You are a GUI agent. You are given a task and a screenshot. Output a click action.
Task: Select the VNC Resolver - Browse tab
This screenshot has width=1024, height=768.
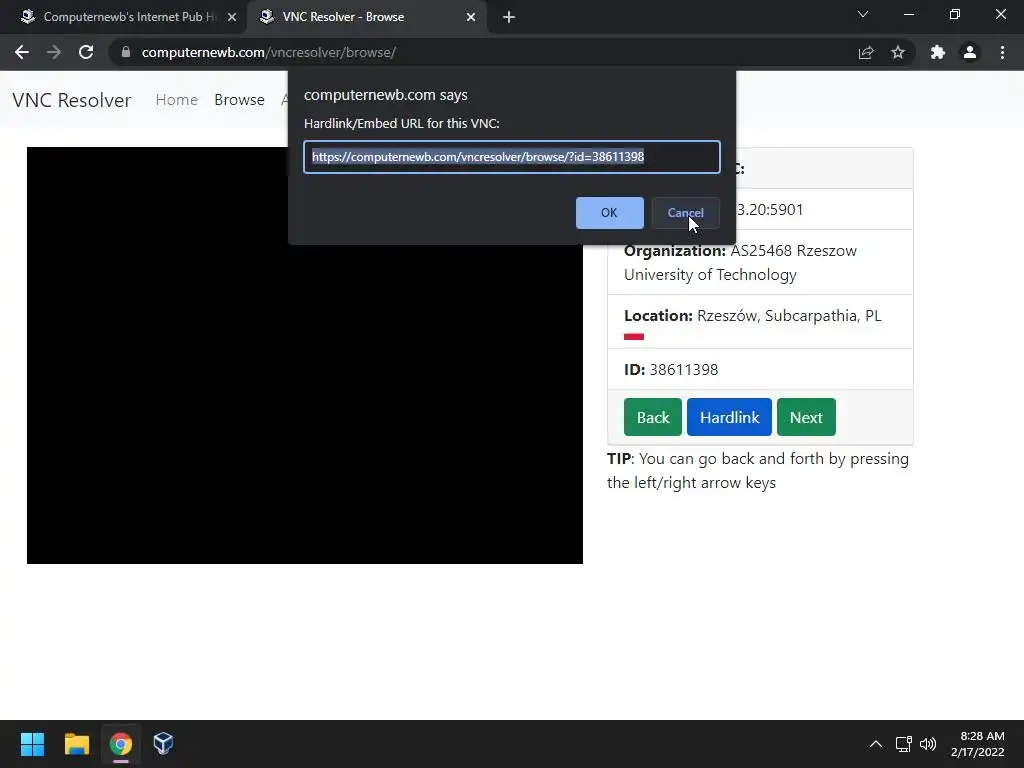[x=367, y=17]
